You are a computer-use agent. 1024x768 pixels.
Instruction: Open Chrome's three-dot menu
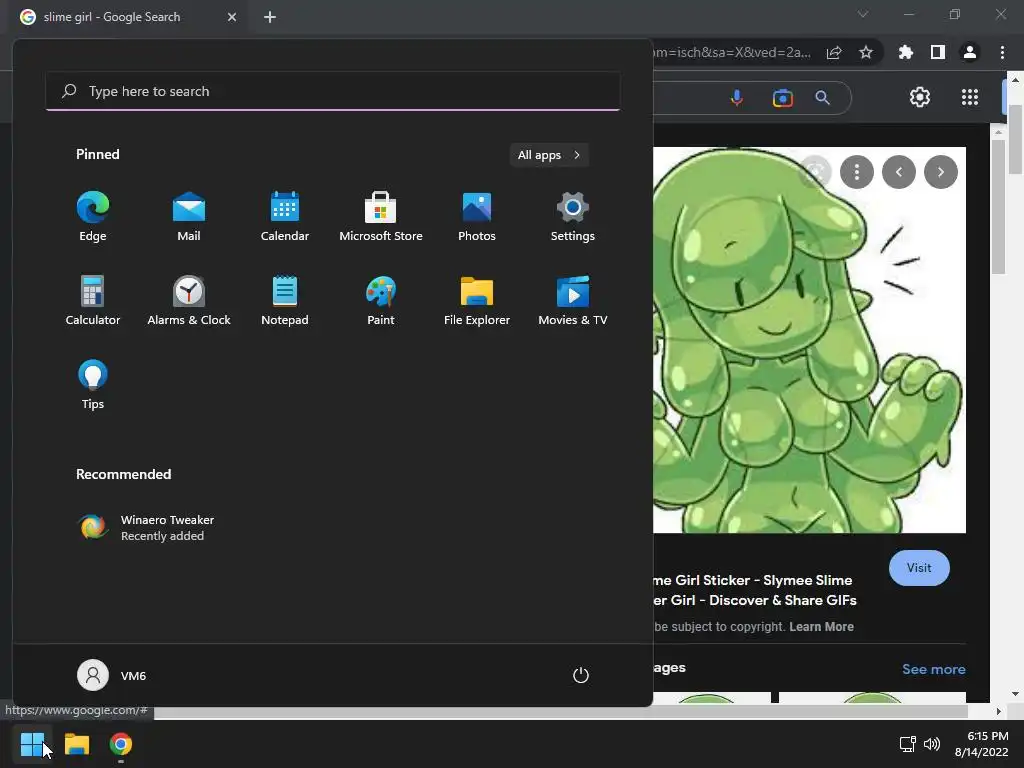click(1002, 53)
